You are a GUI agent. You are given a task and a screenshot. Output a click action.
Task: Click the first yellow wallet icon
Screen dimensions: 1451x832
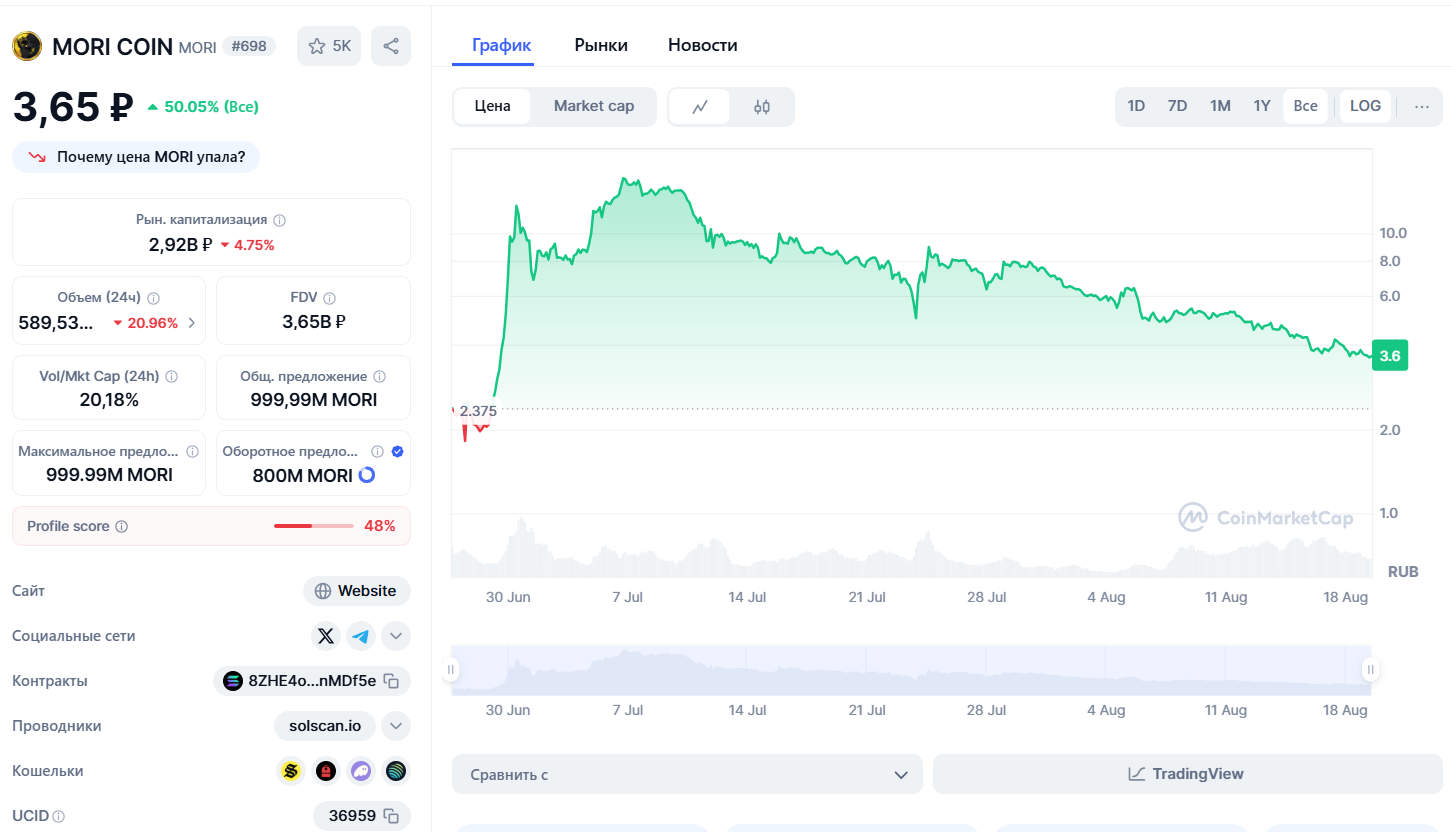pos(291,771)
